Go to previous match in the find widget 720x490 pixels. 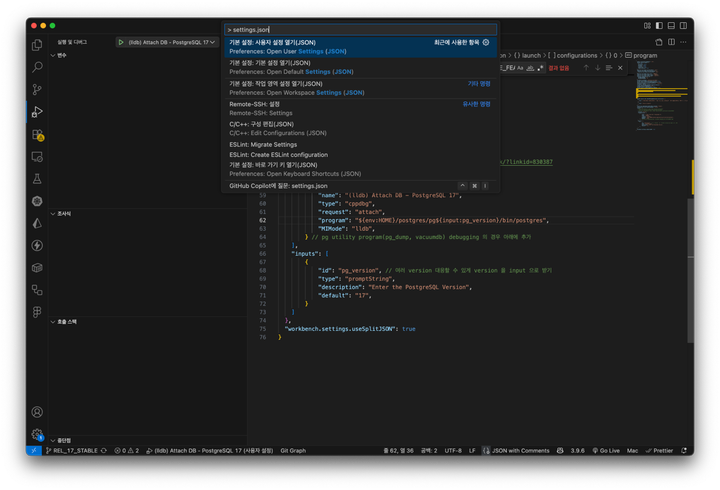coord(586,68)
